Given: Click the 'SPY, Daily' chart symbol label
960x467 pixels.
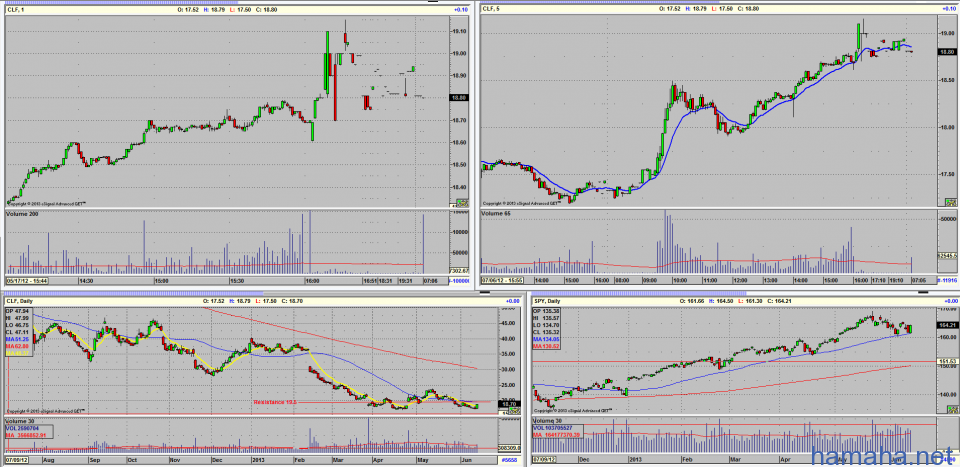Looking at the screenshot, I should [x=548, y=301].
